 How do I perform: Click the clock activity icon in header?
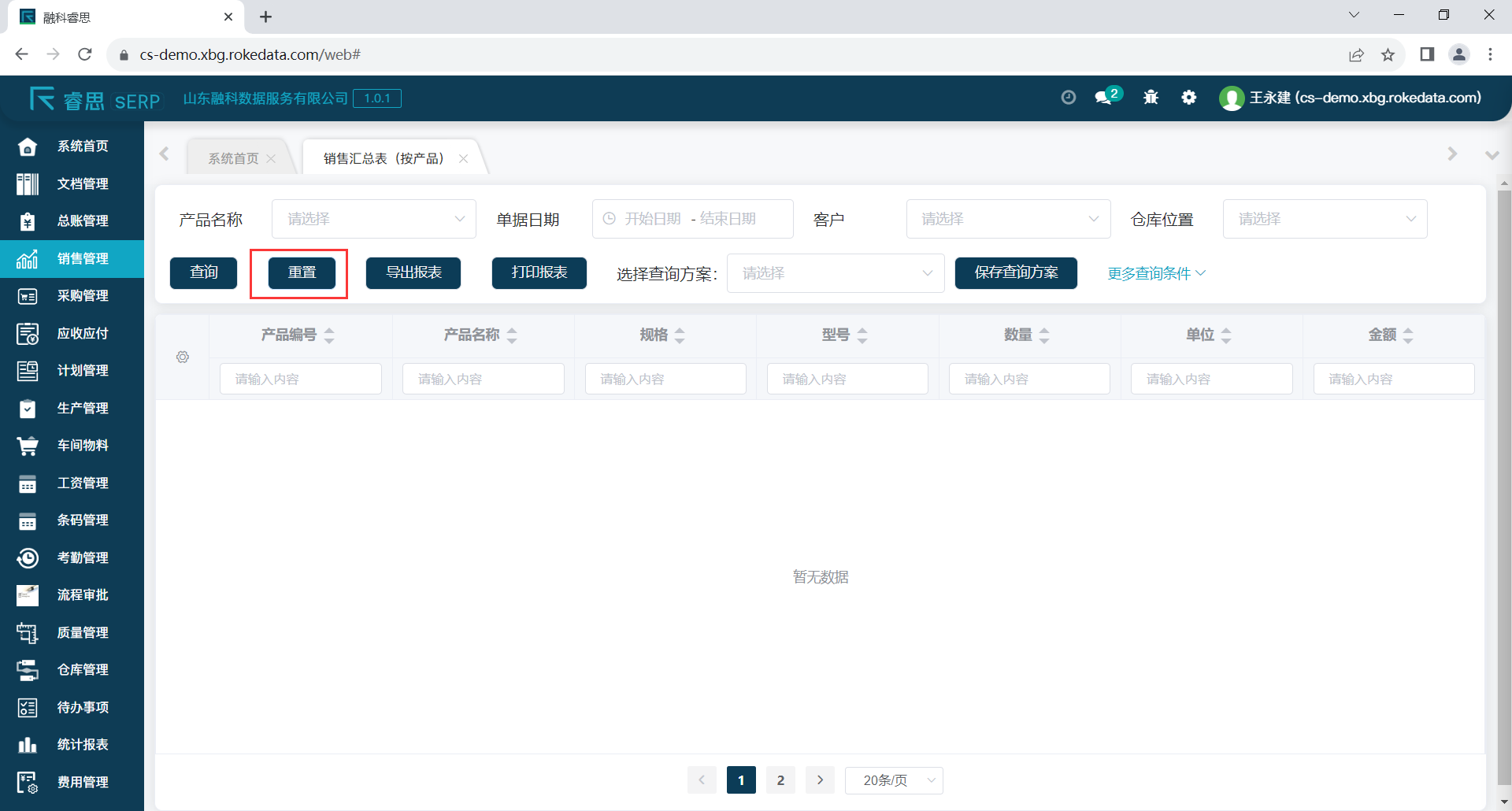[x=1068, y=98]
